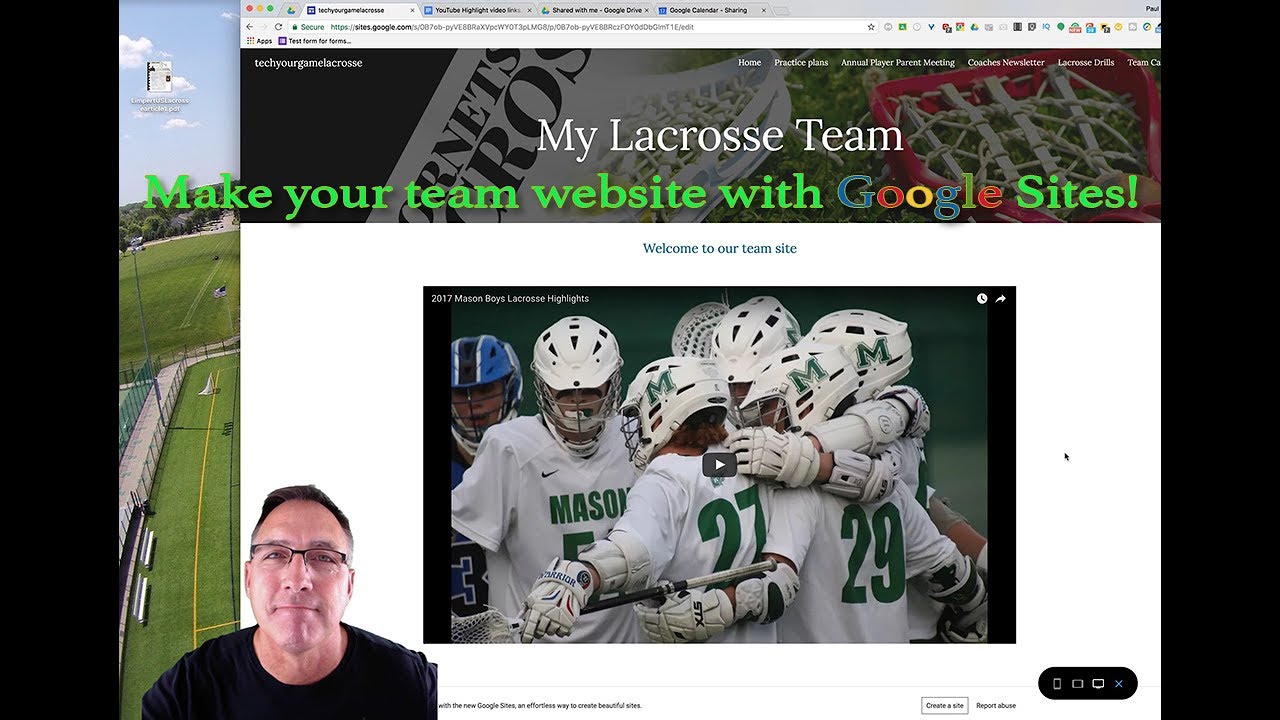Open the Apps bookmarks shortcut
This screenshot has height=720, width=1280.
[259, 41]
